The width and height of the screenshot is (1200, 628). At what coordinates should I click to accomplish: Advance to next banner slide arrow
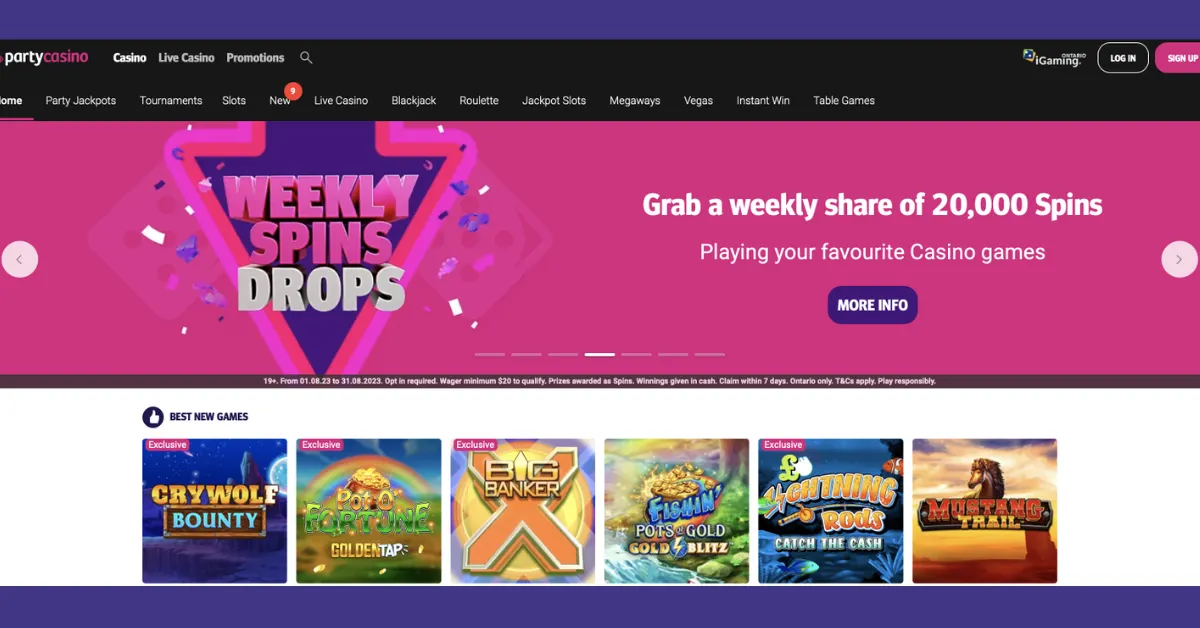pos(1179,259)
